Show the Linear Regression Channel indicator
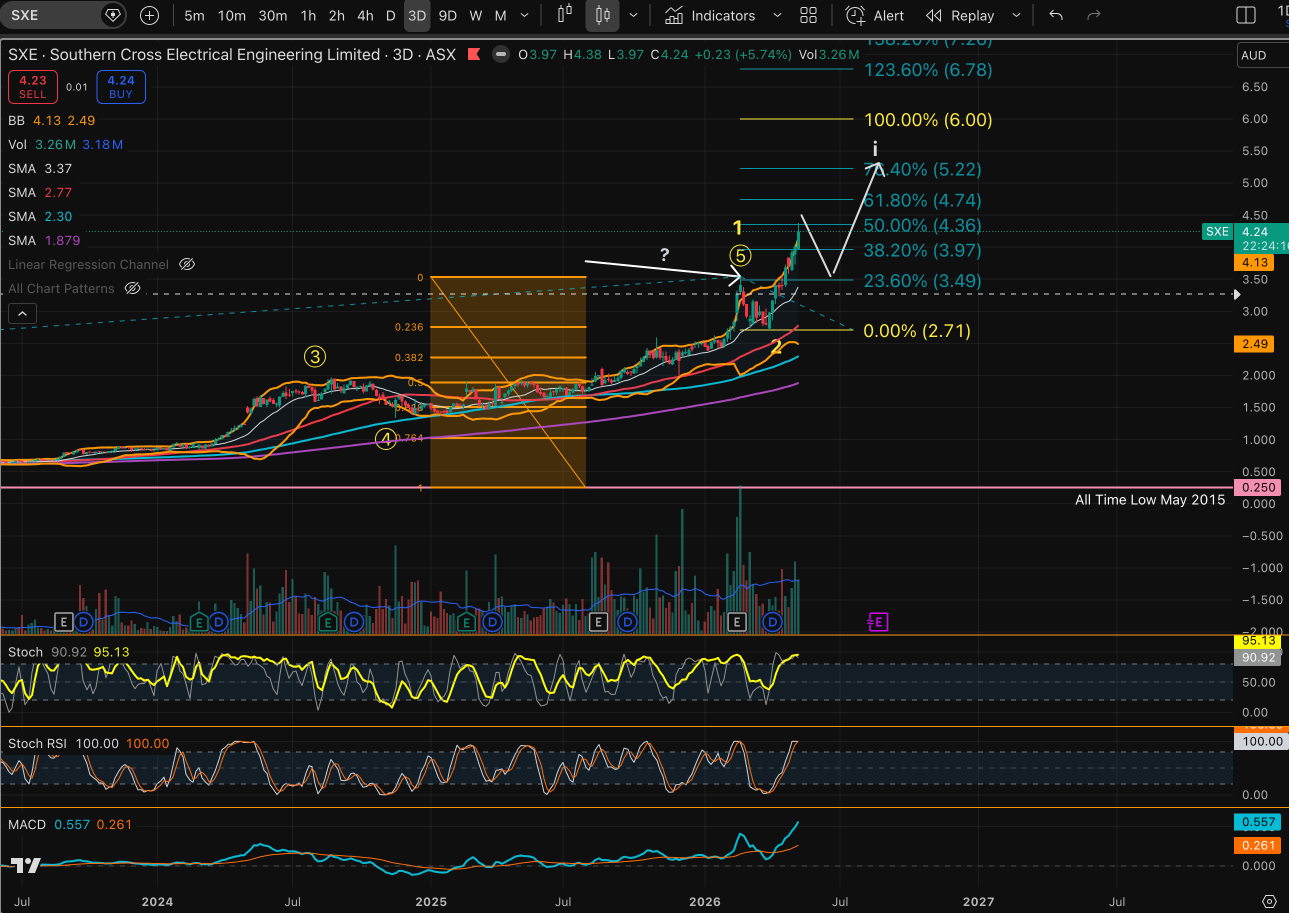Screen dimensions: 1289x913 click(186, 264)
